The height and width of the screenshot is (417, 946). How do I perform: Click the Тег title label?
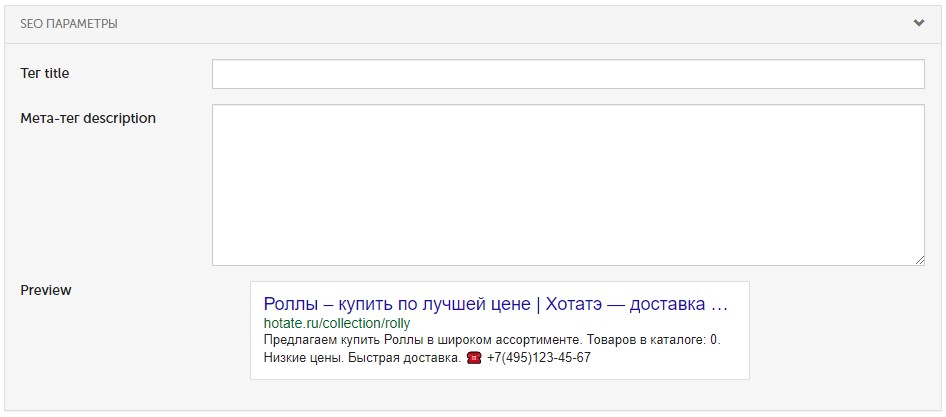pyautogui.click(x=45, y=74)
